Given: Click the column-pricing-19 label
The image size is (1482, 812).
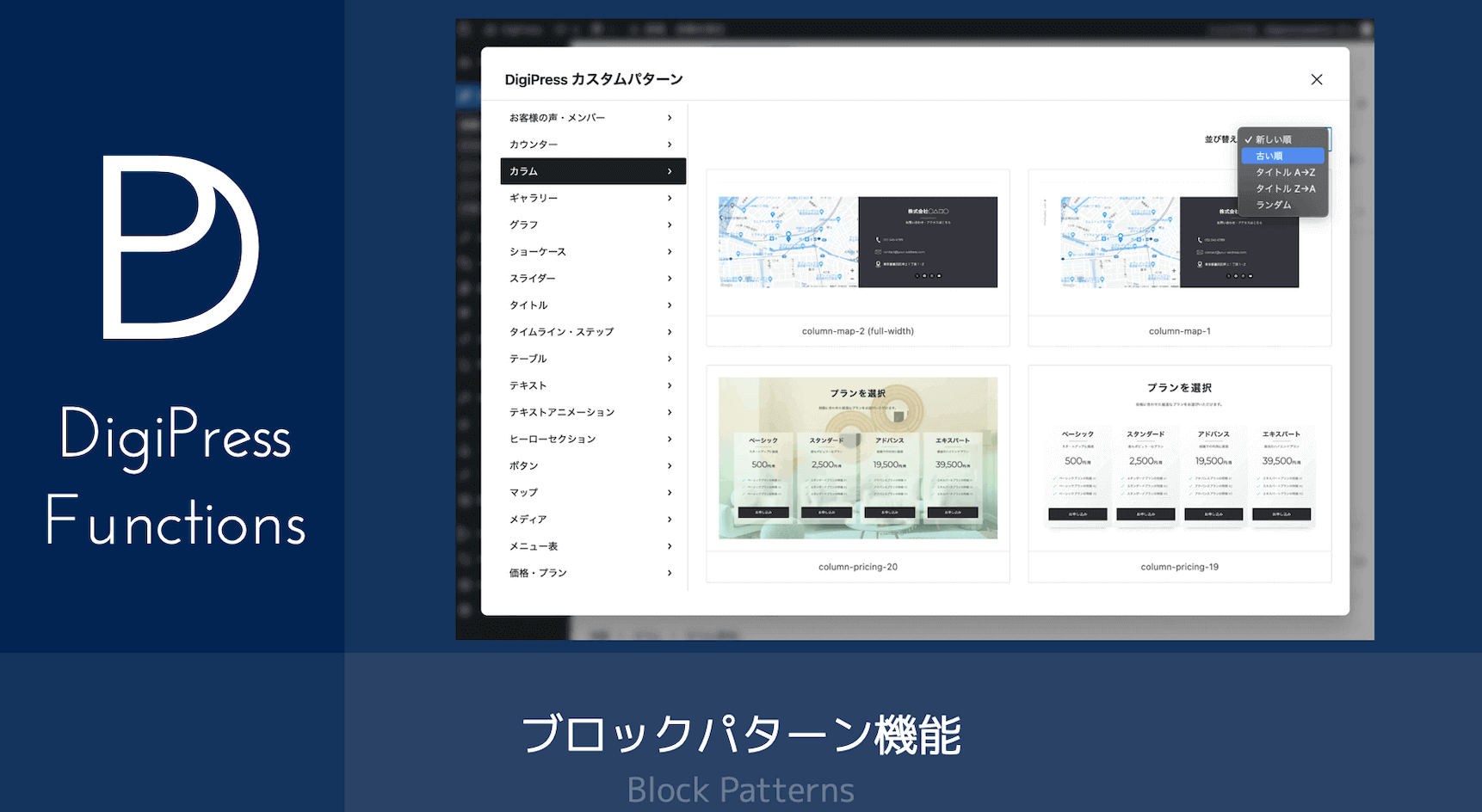Looking at the screenshot, I should (x=1180, y=567).
